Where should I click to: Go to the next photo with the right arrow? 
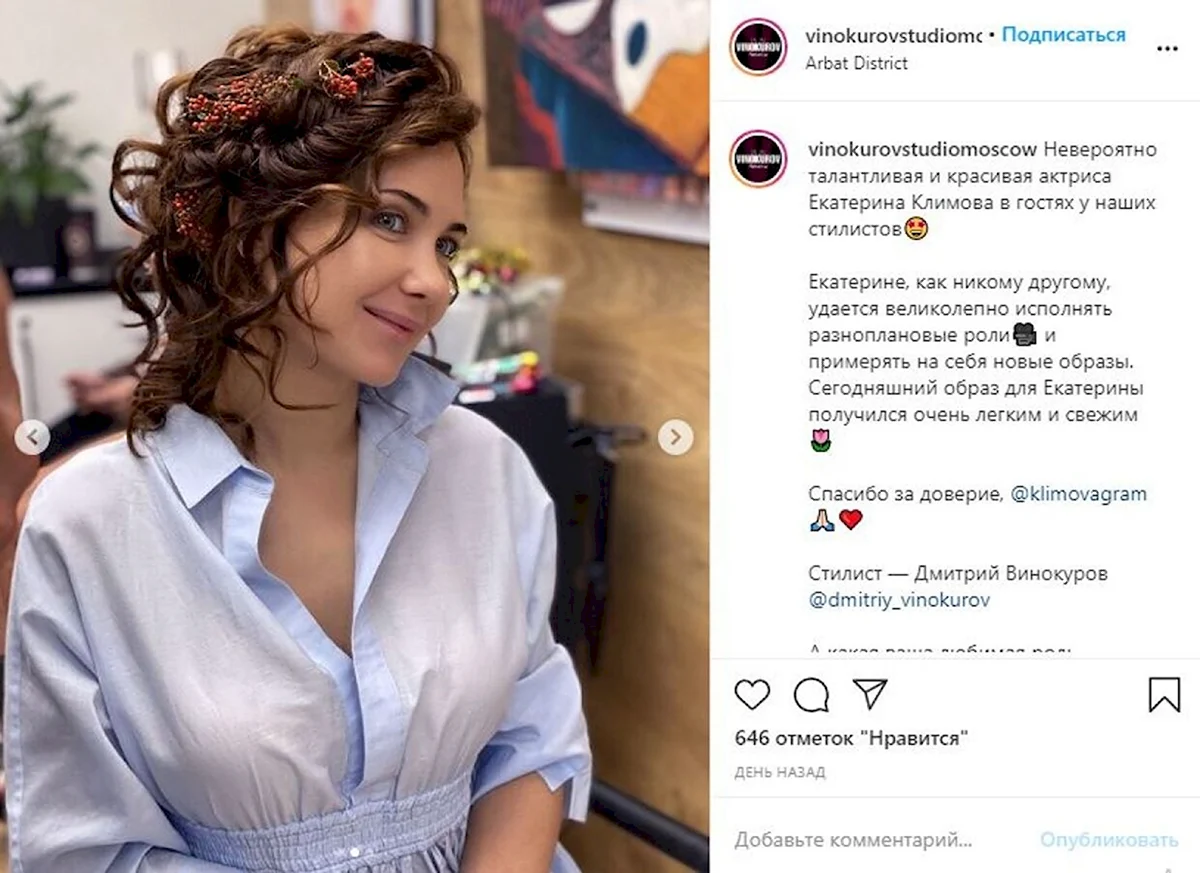676,437
